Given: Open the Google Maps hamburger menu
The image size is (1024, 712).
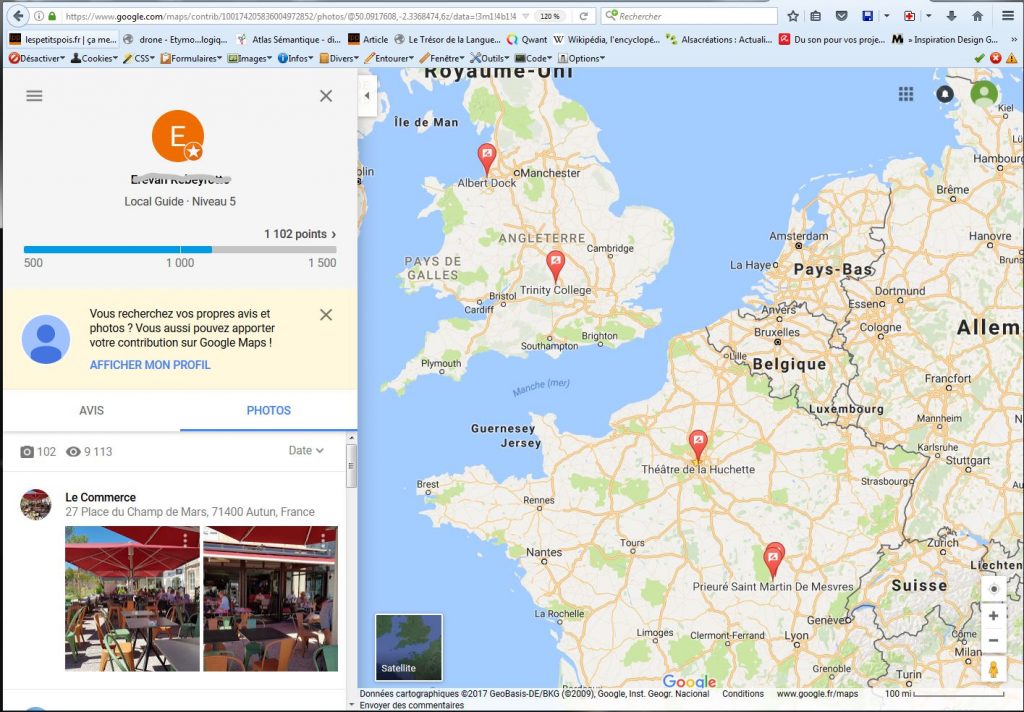Looking at the screenshot, I should click(34, 96).
